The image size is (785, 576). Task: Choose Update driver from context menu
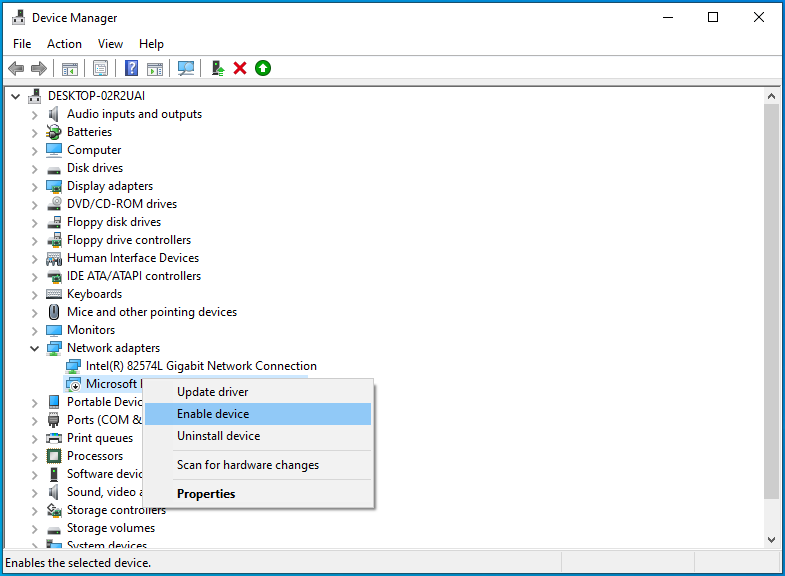point(258,392)
